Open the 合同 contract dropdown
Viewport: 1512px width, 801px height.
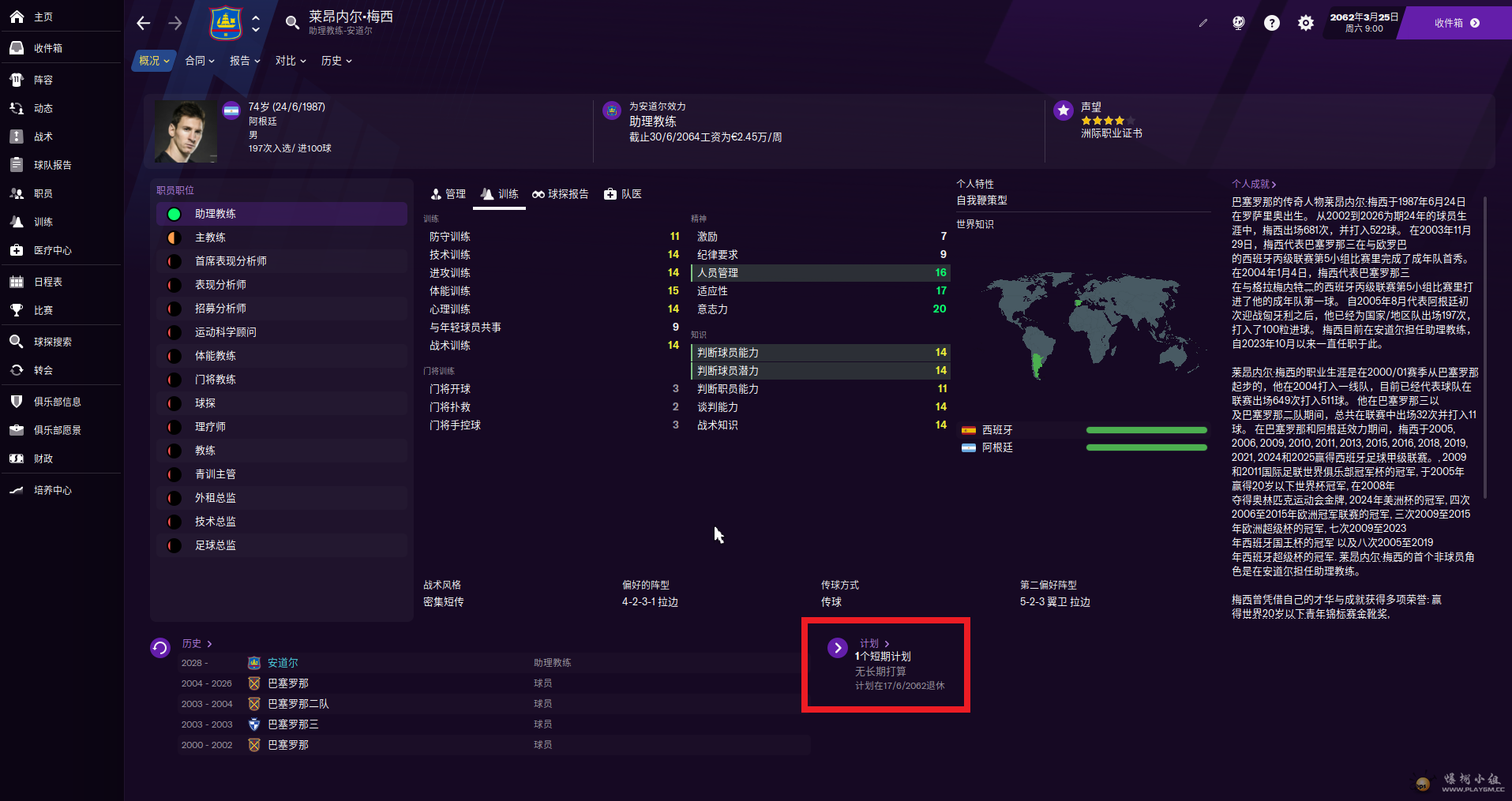click(x=200, y=61)
